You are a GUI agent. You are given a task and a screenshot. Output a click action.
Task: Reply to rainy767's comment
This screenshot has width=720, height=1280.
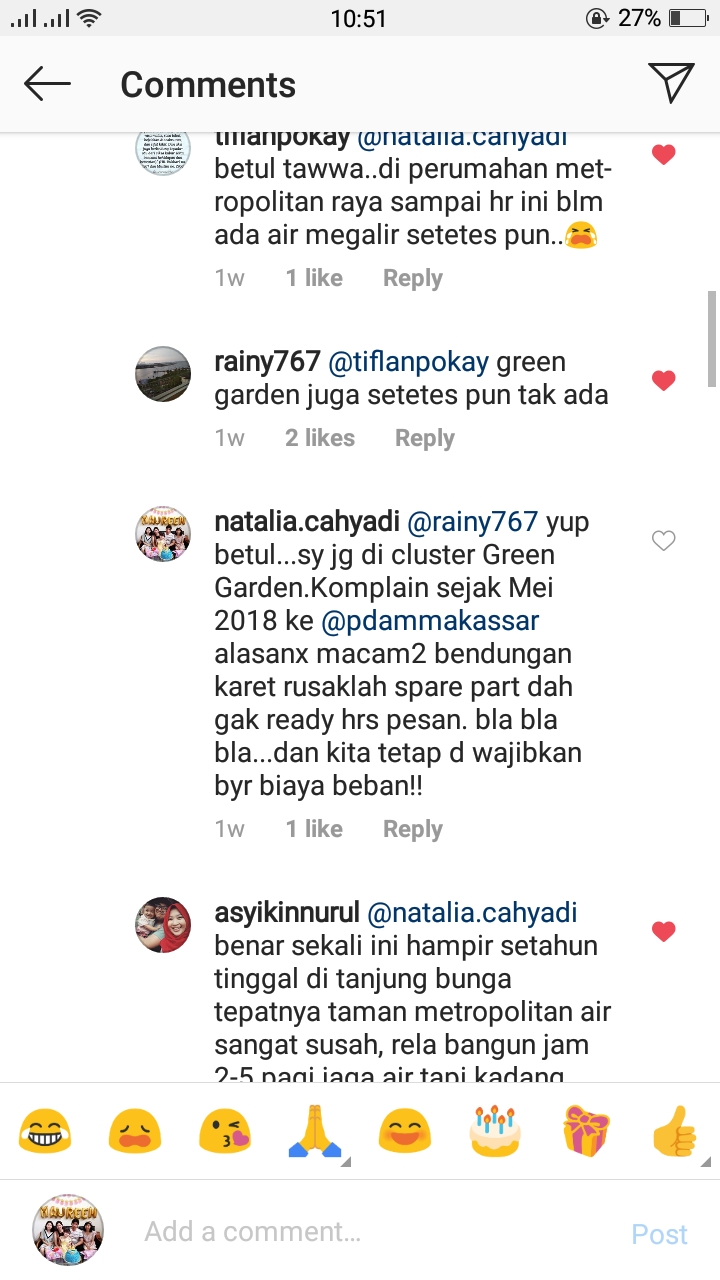coord(425,438)
